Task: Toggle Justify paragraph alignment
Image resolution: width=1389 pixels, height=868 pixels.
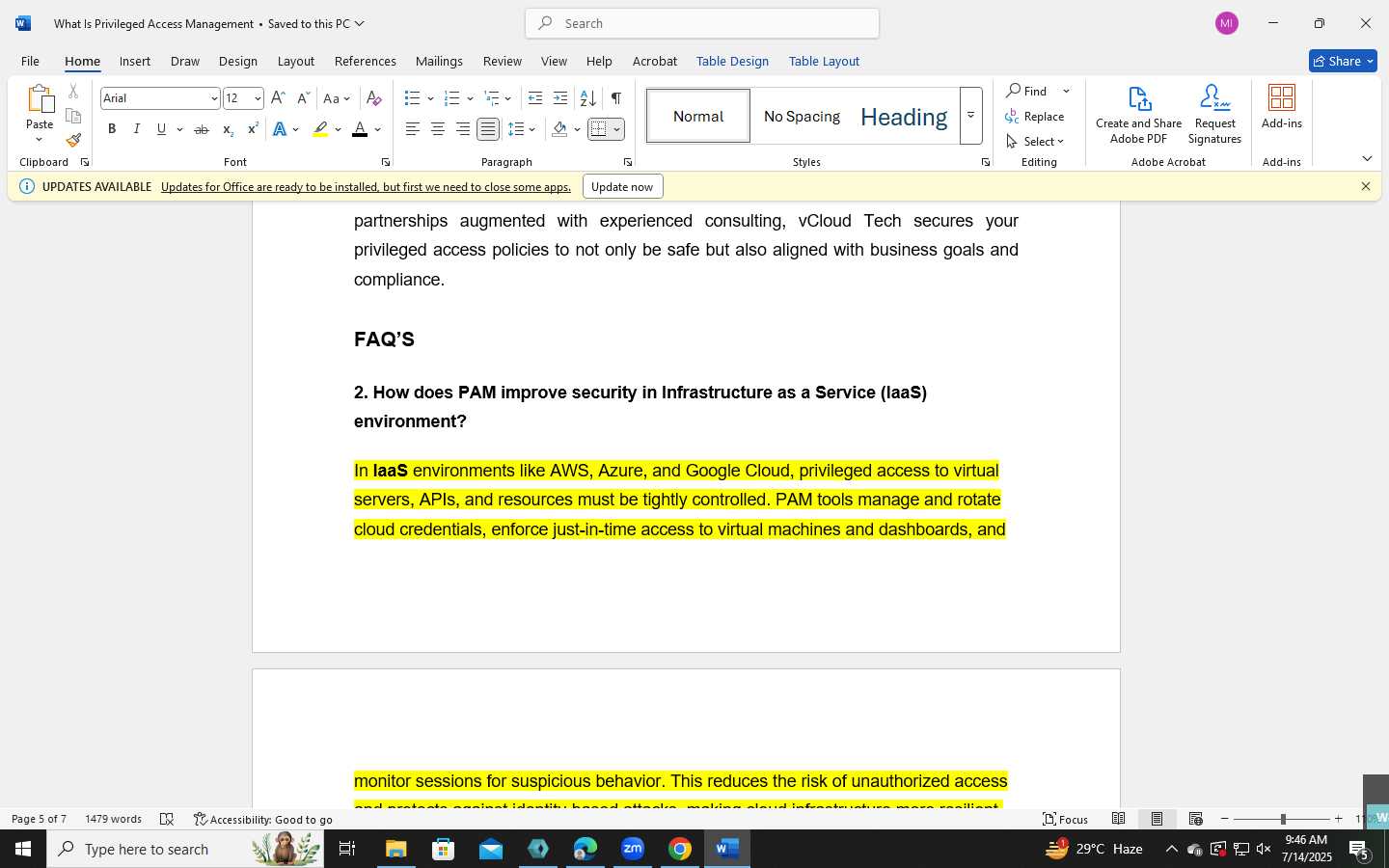Action: coord(488,129)
